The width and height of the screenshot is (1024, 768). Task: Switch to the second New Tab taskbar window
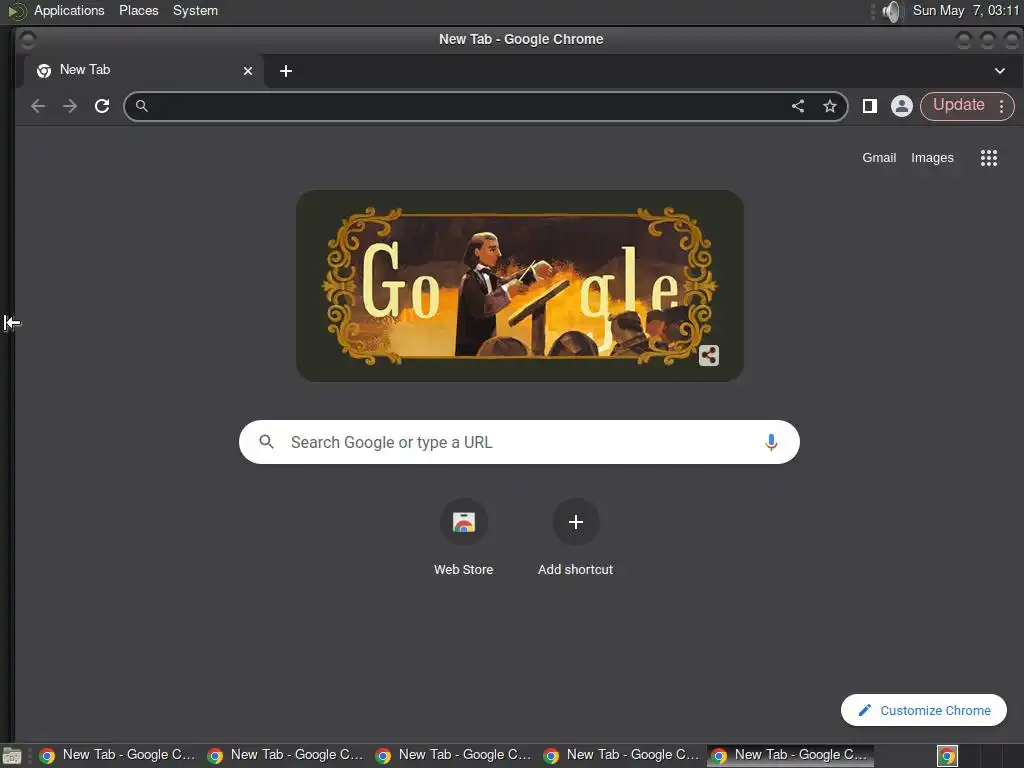pyautogui.click(x=287, y=756)
